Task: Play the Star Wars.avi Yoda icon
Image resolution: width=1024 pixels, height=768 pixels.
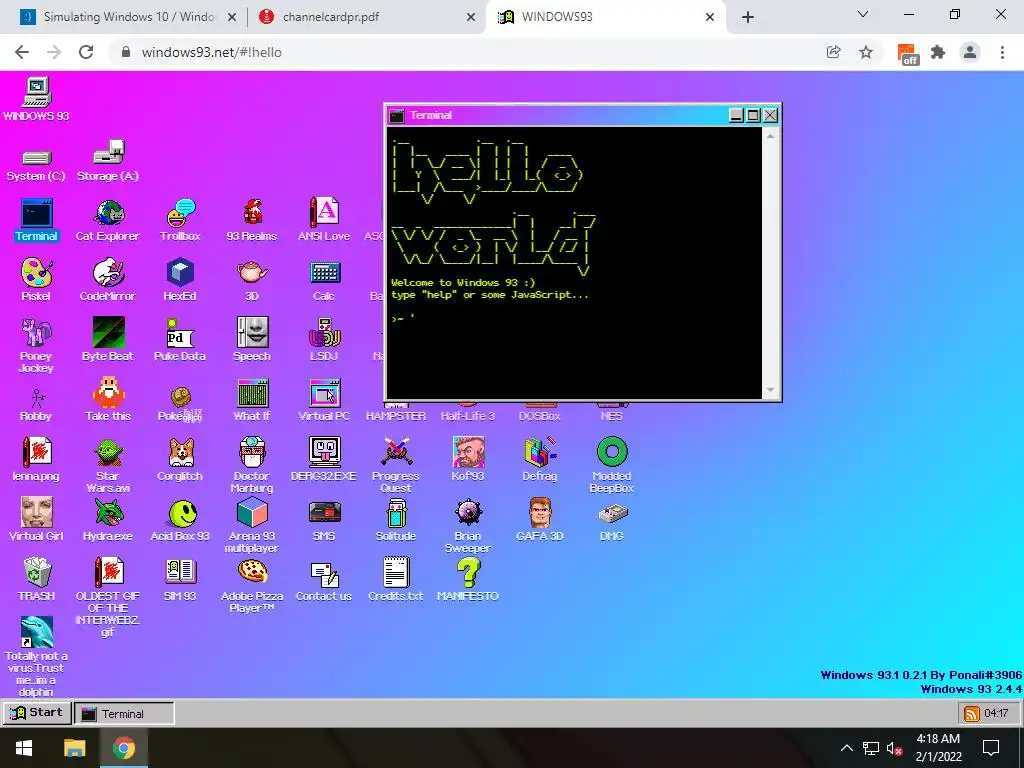Action: click(108, 453)
